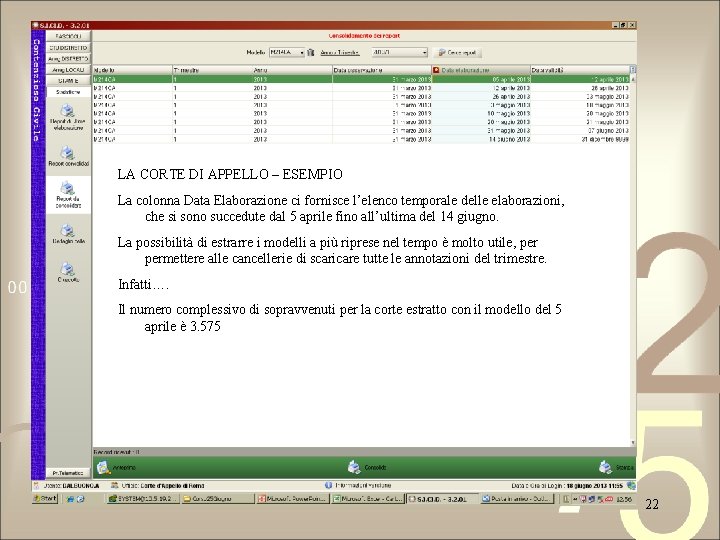720x540 pixels.
Task: Open the Modello dropdown list
Action: tap(287, 52)
